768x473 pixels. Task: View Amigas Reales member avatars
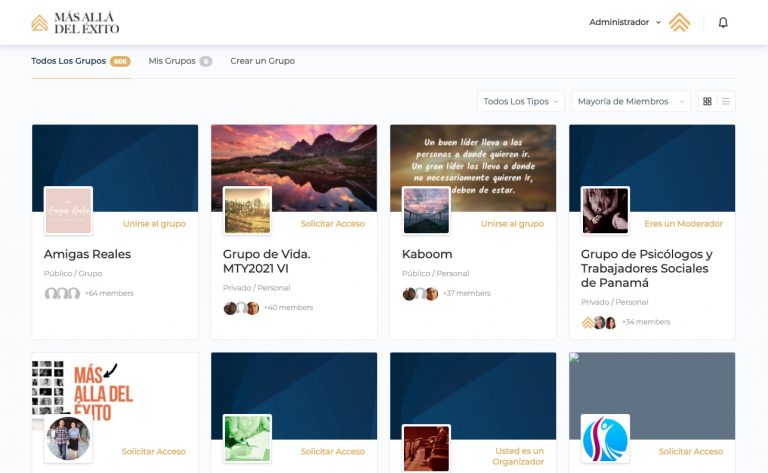tap(62, 293)
